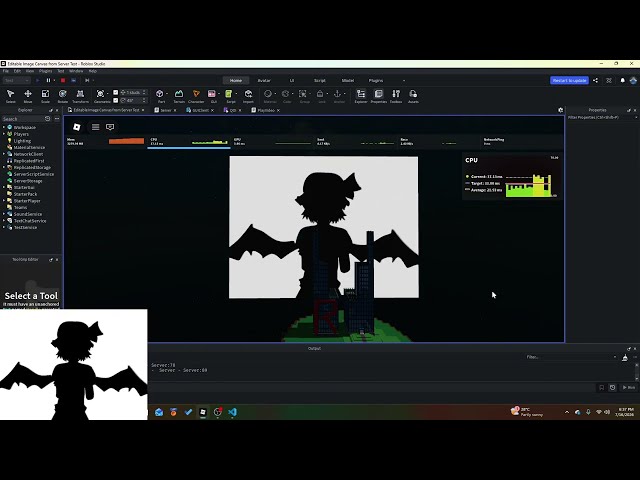Screen dimensions: 640x480
Task: Click the Explorer search field
Action: (23, 119)
